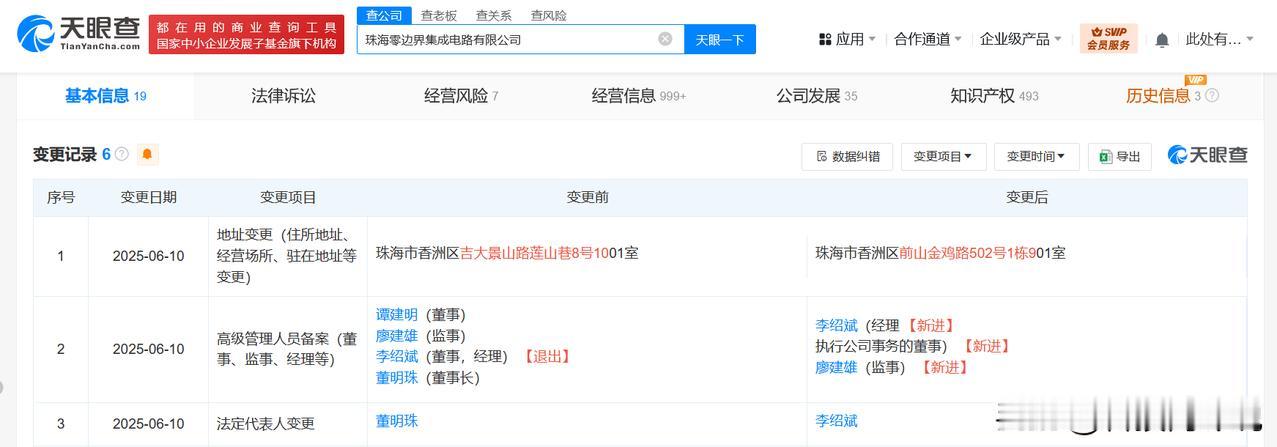
Task: Open the 应用 apps dropdown
Action: 847,39
